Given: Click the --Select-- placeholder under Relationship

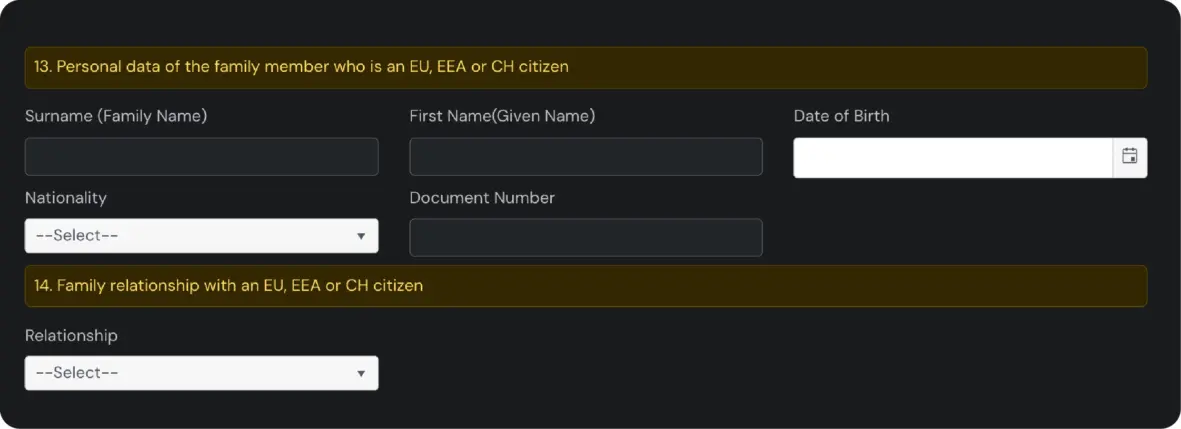Looking at the screenshot, I should coord(77,373).
